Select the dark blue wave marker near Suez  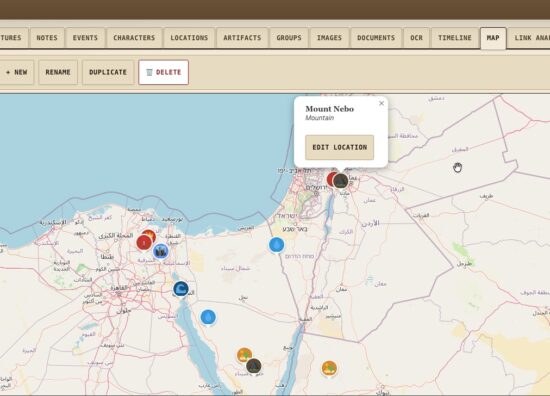tap(181, 289)
